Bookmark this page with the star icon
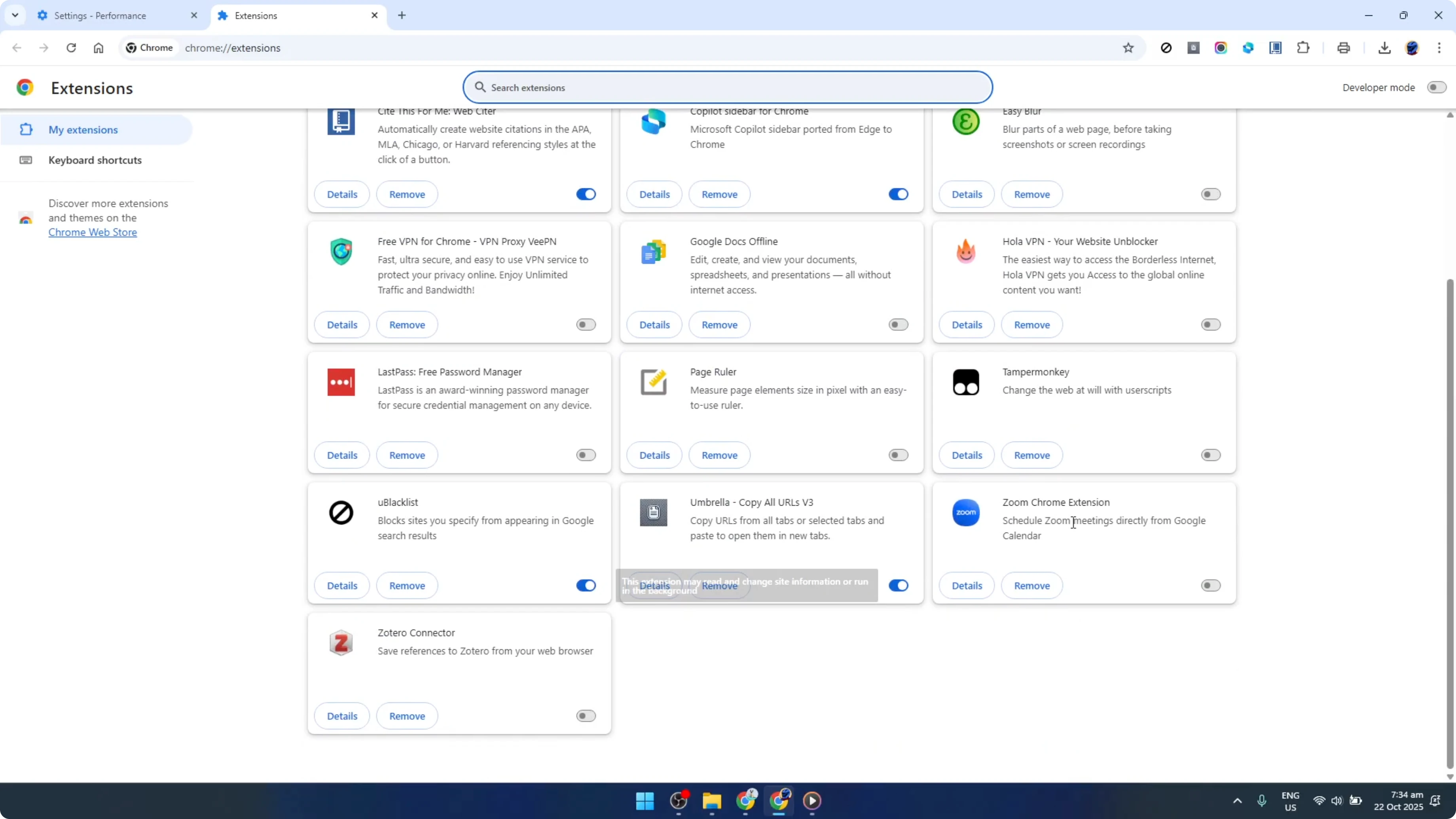The height and width of the screenshot is (819, 1456). click(x=1128, y=48)
